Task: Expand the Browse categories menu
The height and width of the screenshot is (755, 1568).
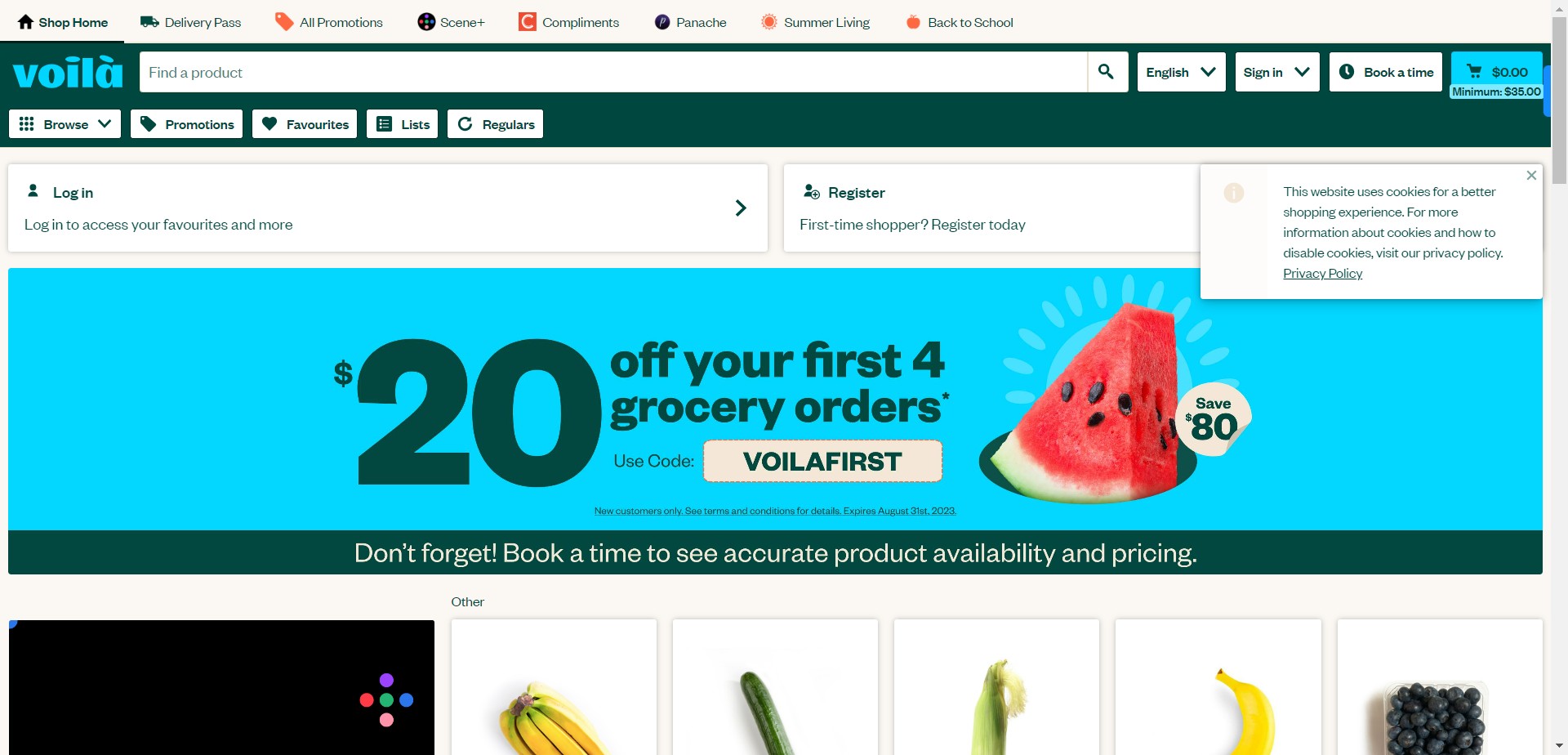Action: 65,124
